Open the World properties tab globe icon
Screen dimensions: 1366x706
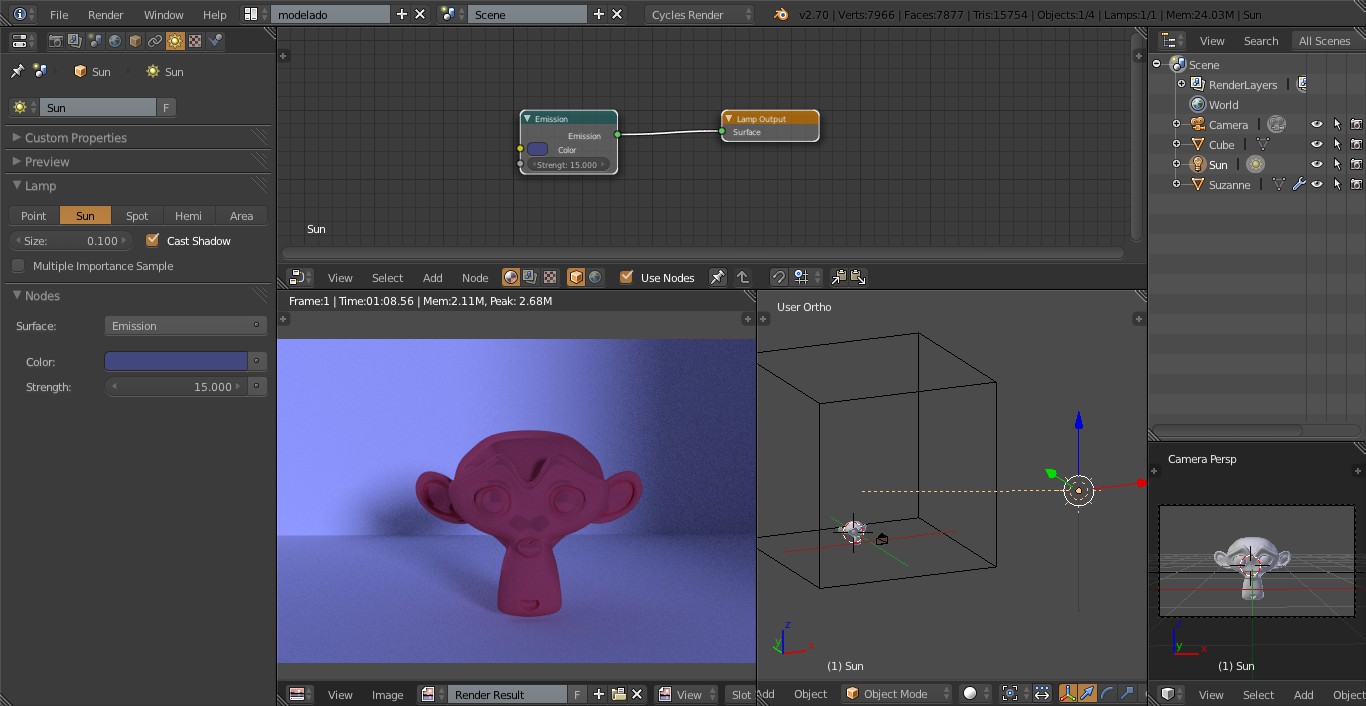coord(115,41)
